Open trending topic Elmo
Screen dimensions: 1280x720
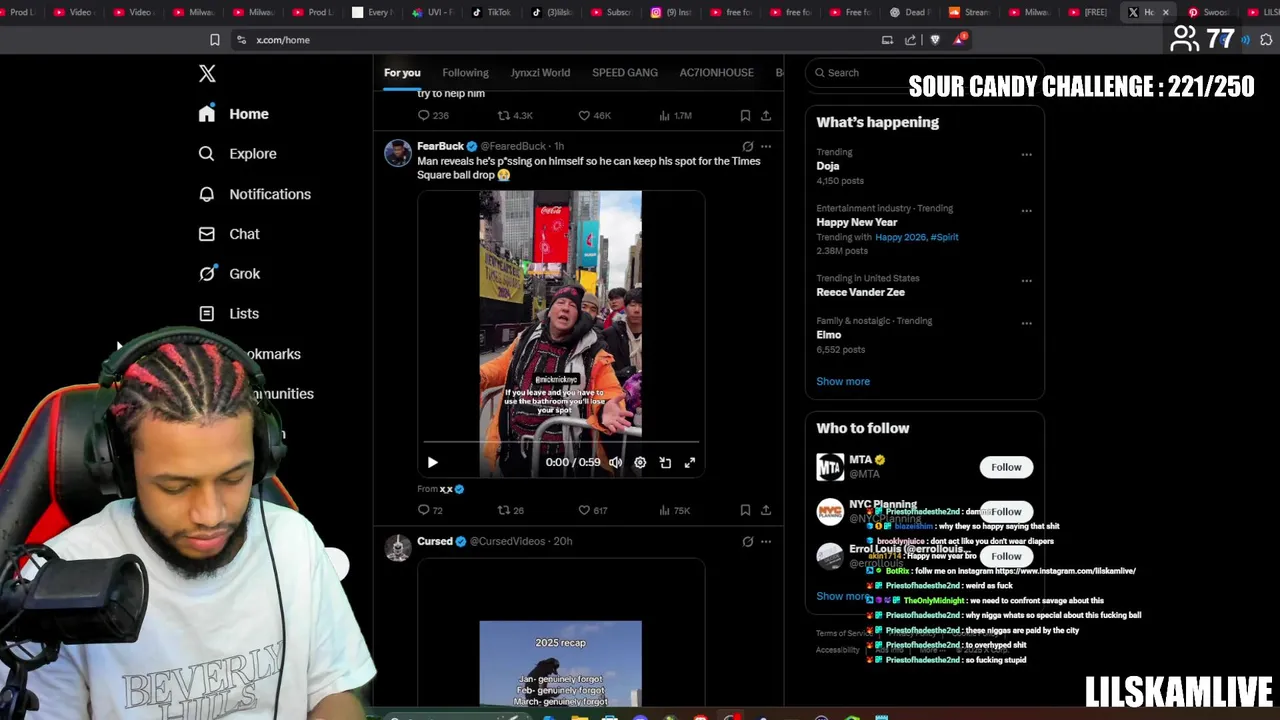828,335
